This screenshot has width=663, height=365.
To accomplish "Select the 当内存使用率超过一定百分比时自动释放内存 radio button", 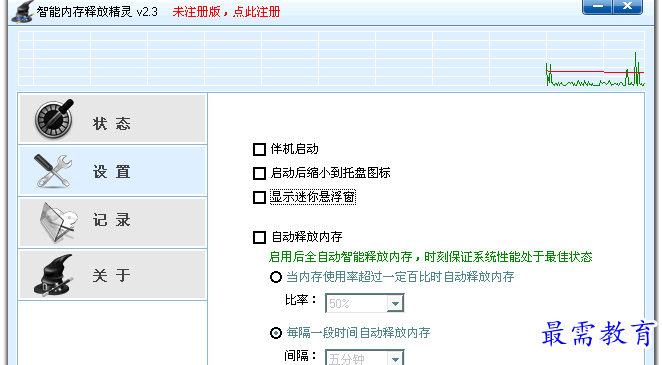I will 276,277.
